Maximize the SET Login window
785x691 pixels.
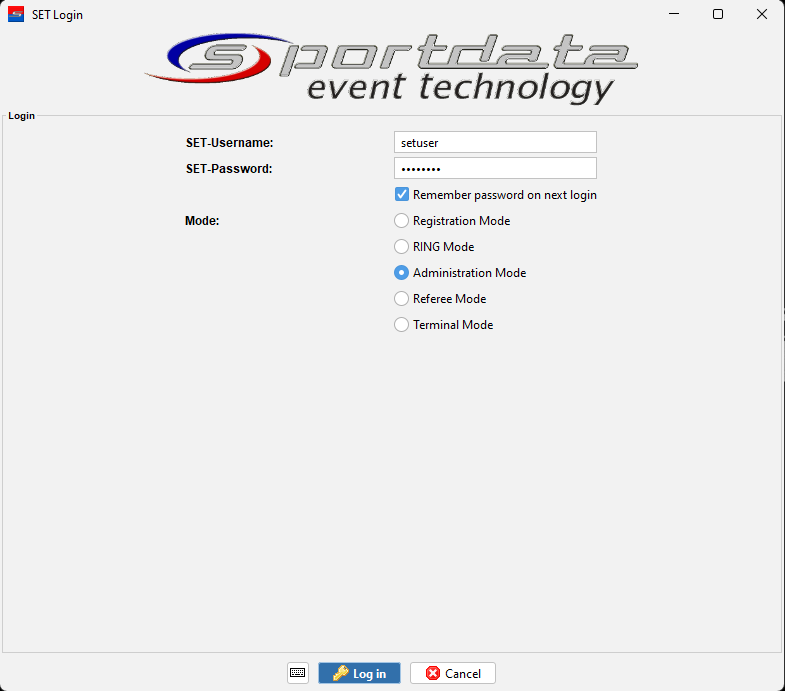tap(718, 14)
